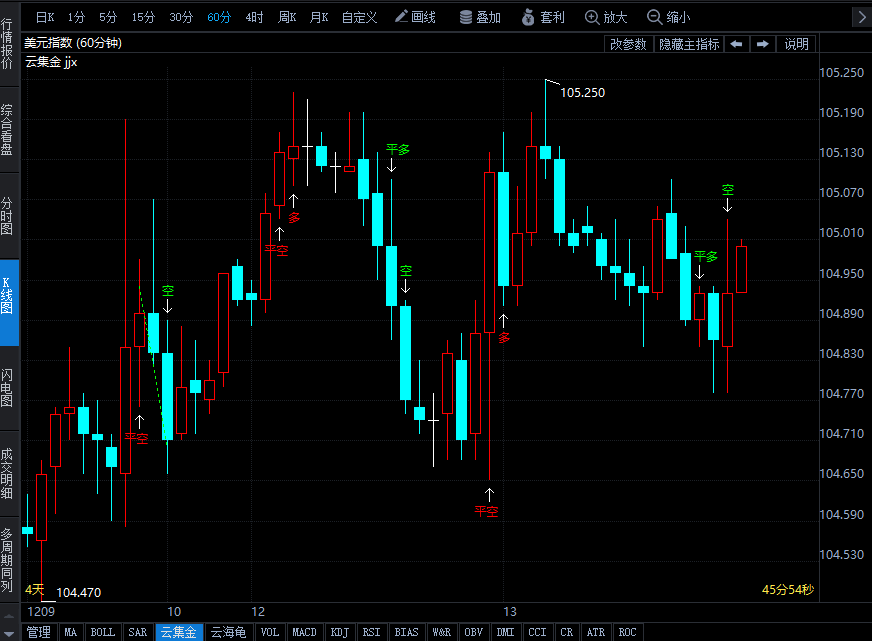Switch to 4时 timeframe
The image size is (872, 641).
254,17
